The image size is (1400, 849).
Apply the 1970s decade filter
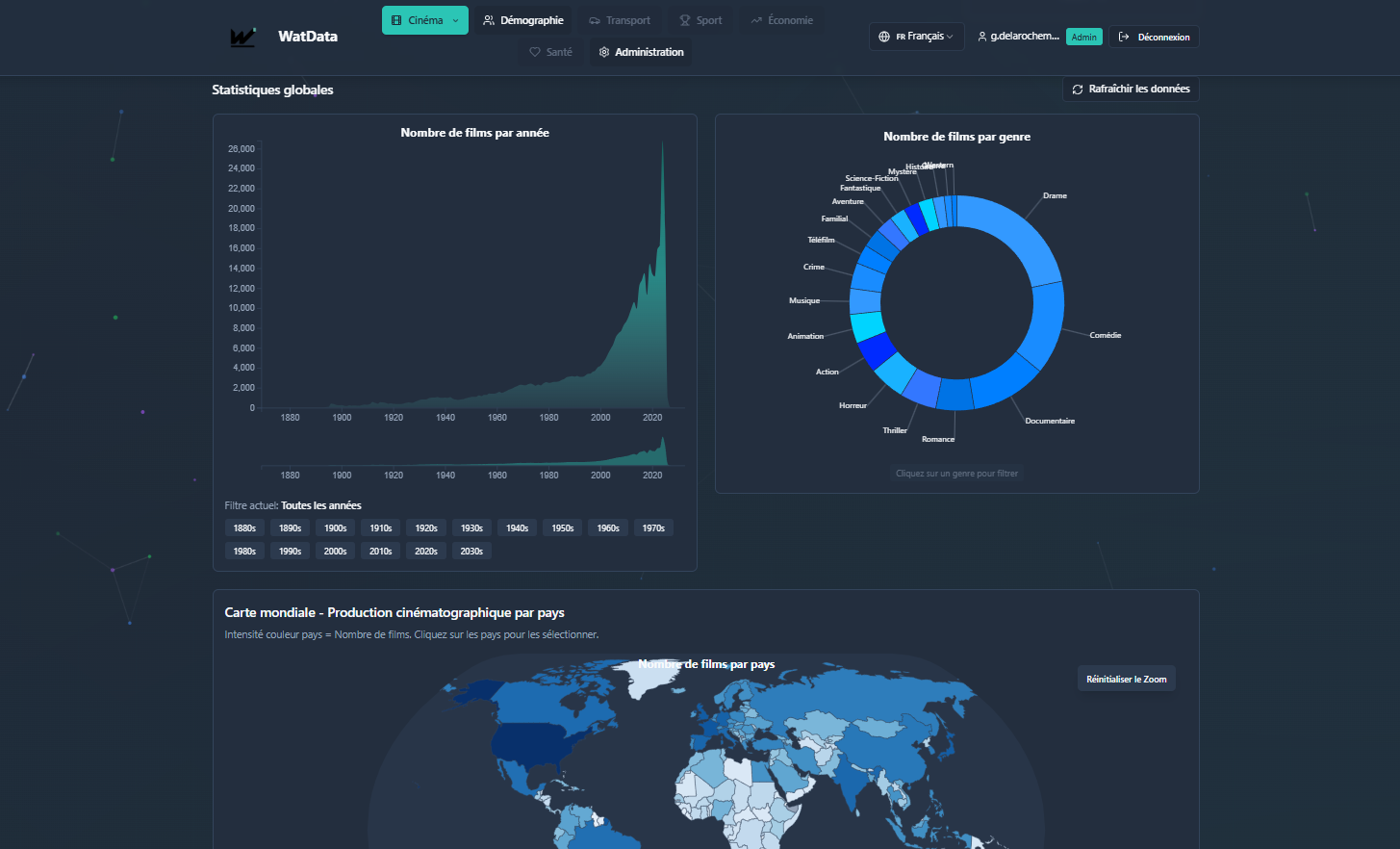pyautogui.click(x=653, y=527)
